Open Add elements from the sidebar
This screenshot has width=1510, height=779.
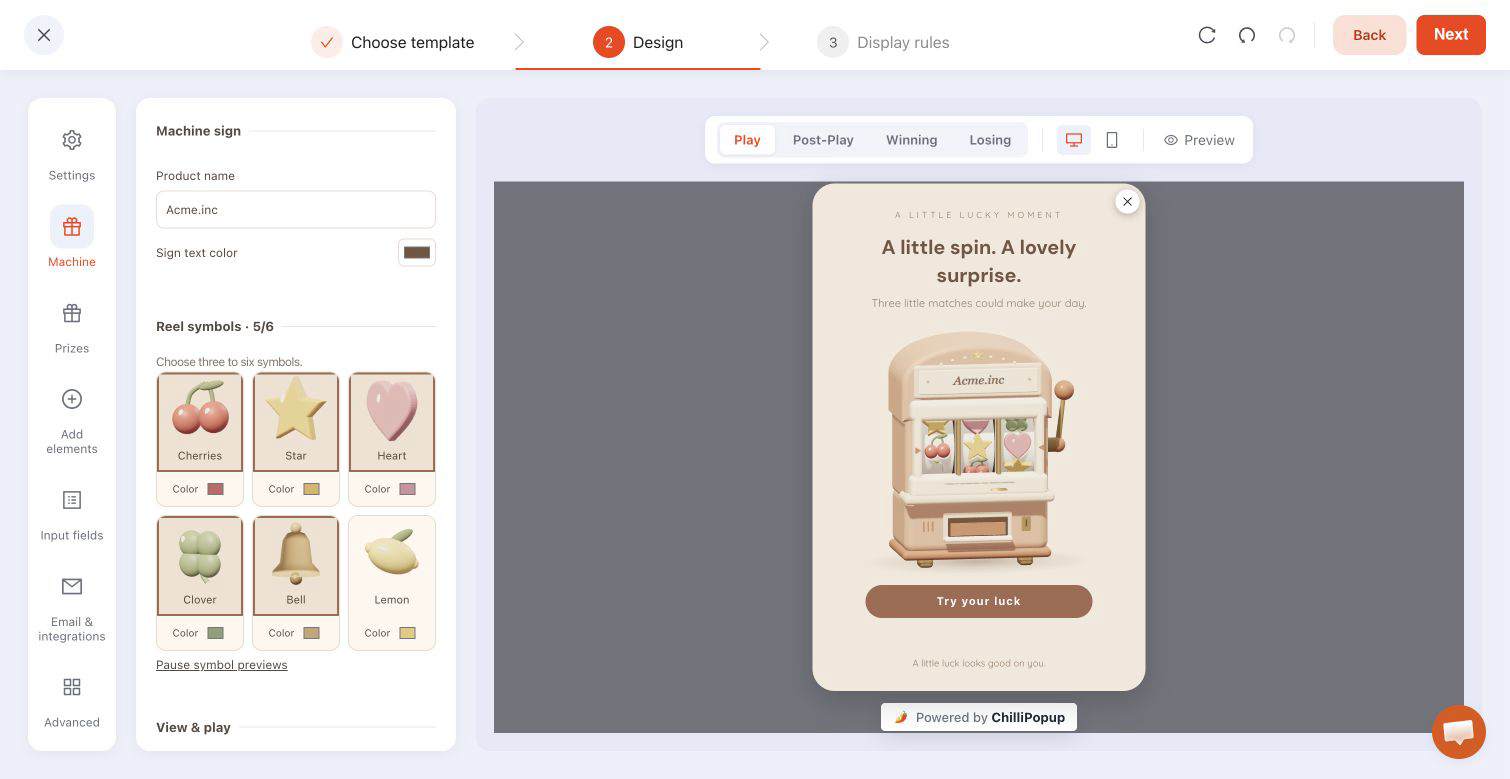click(x=72, y=420)
